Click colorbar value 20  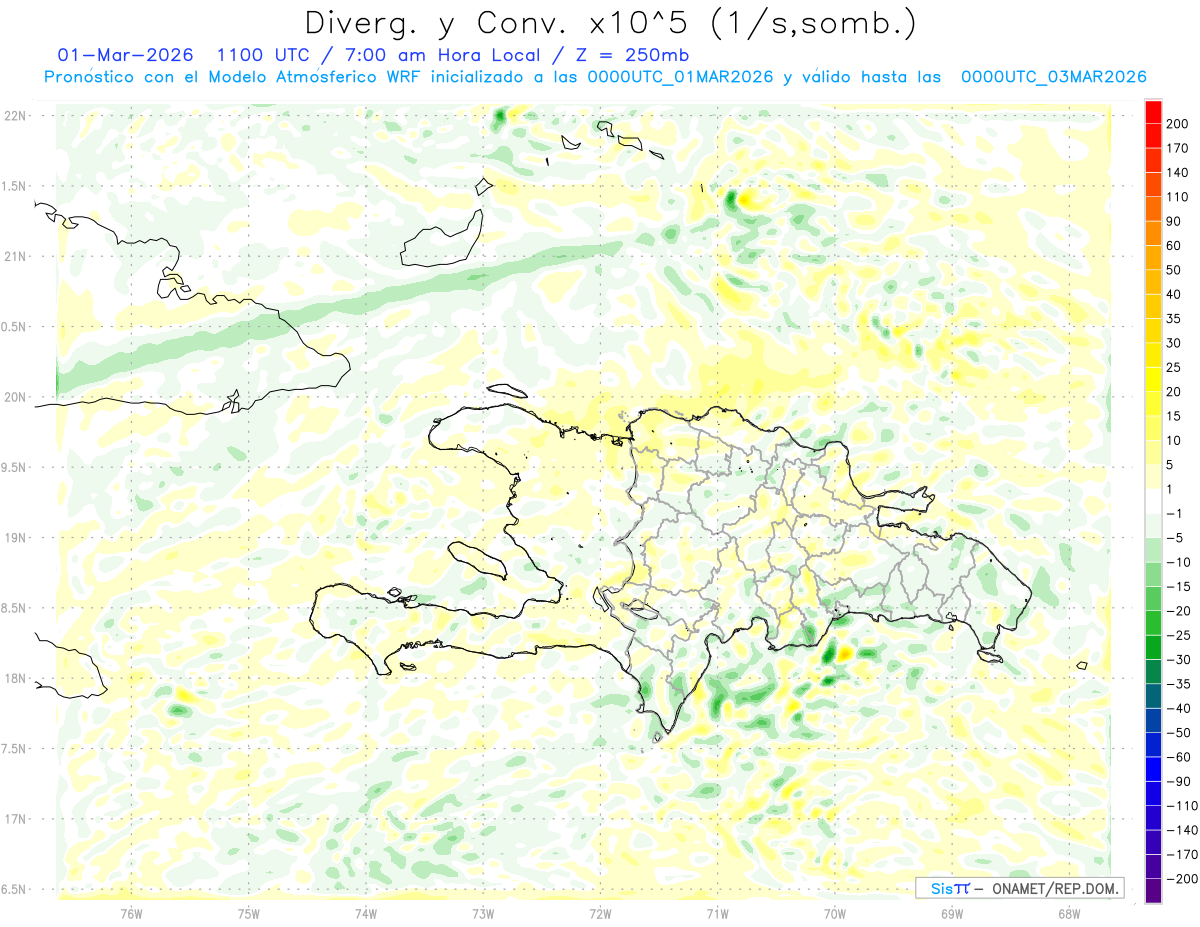click(1175, 392)
